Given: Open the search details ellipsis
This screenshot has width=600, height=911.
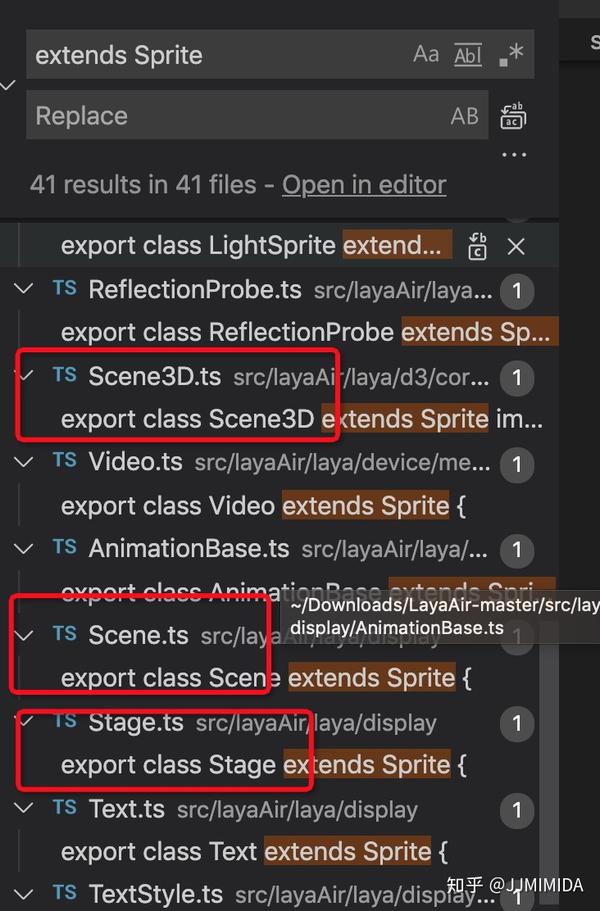Looking at the screenshot, I should tap(514, 155).
